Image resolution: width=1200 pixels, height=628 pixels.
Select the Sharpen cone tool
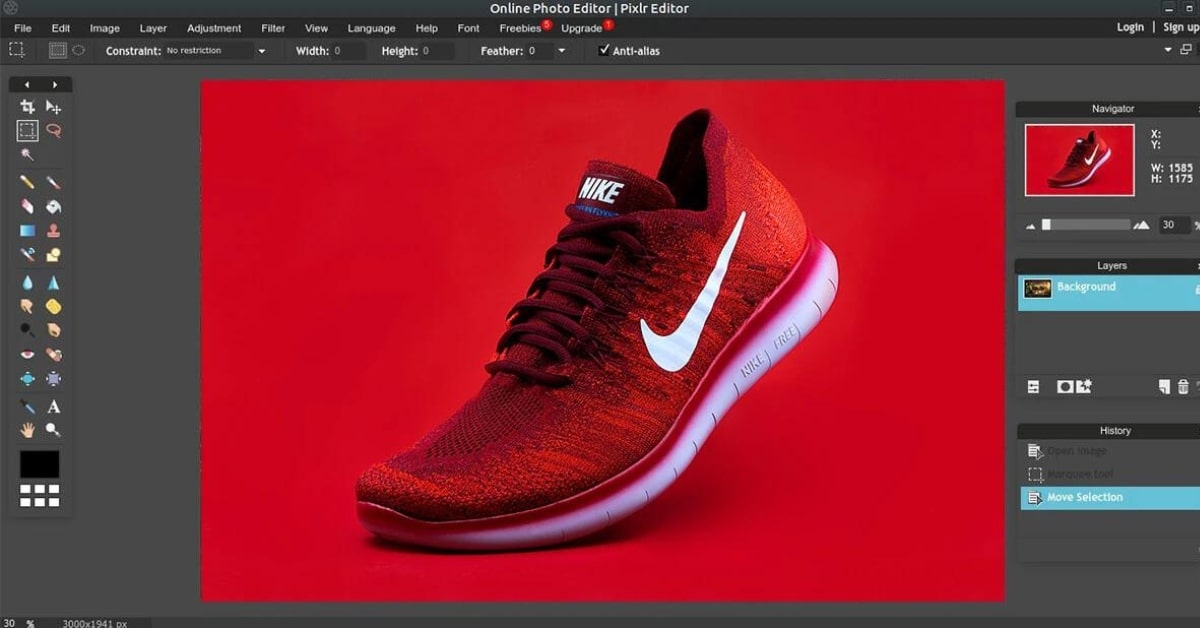53,282
